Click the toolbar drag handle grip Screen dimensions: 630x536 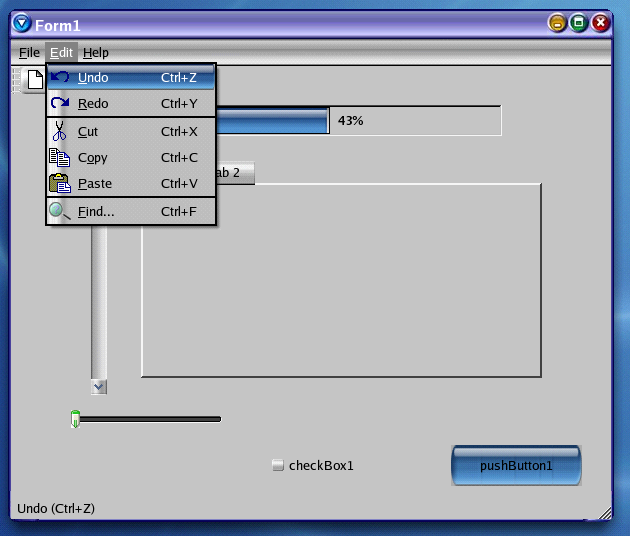(x=16, y=80)
